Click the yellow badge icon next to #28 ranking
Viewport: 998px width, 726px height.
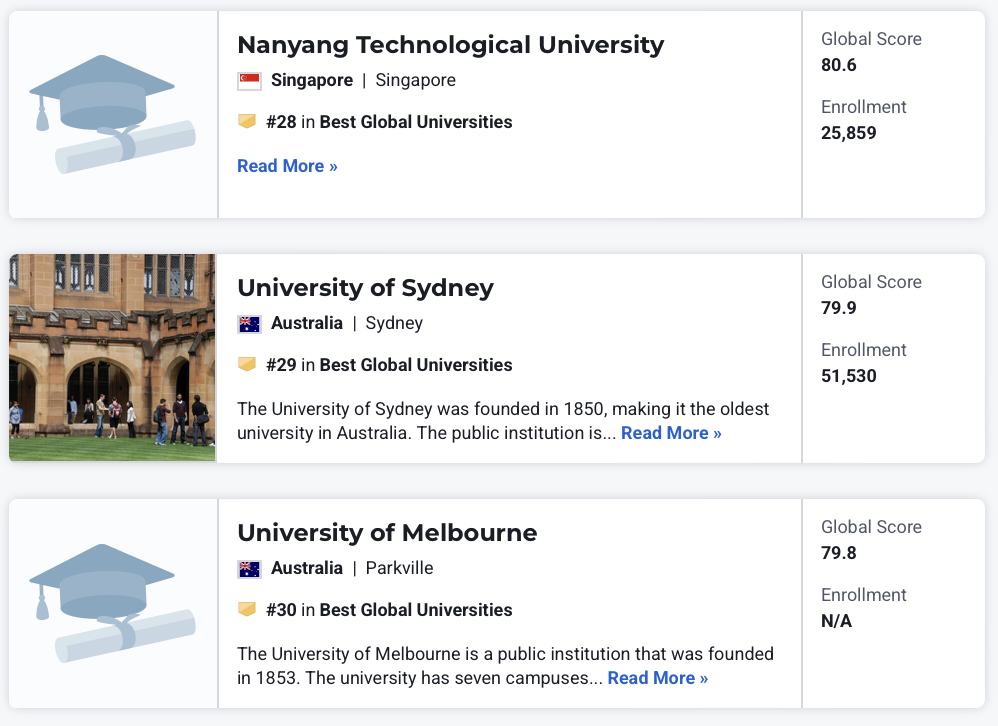tap(247, 121)
